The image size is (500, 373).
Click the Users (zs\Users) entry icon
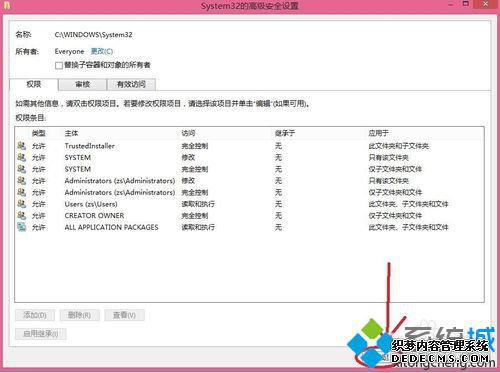point(22,204)
